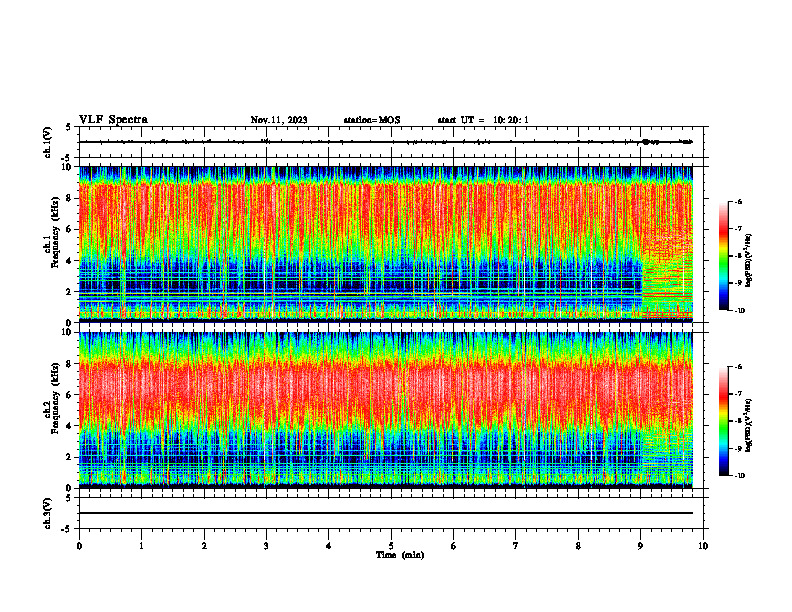
Task: Click time axis tick label "9"
Action: tap(640, 546)
